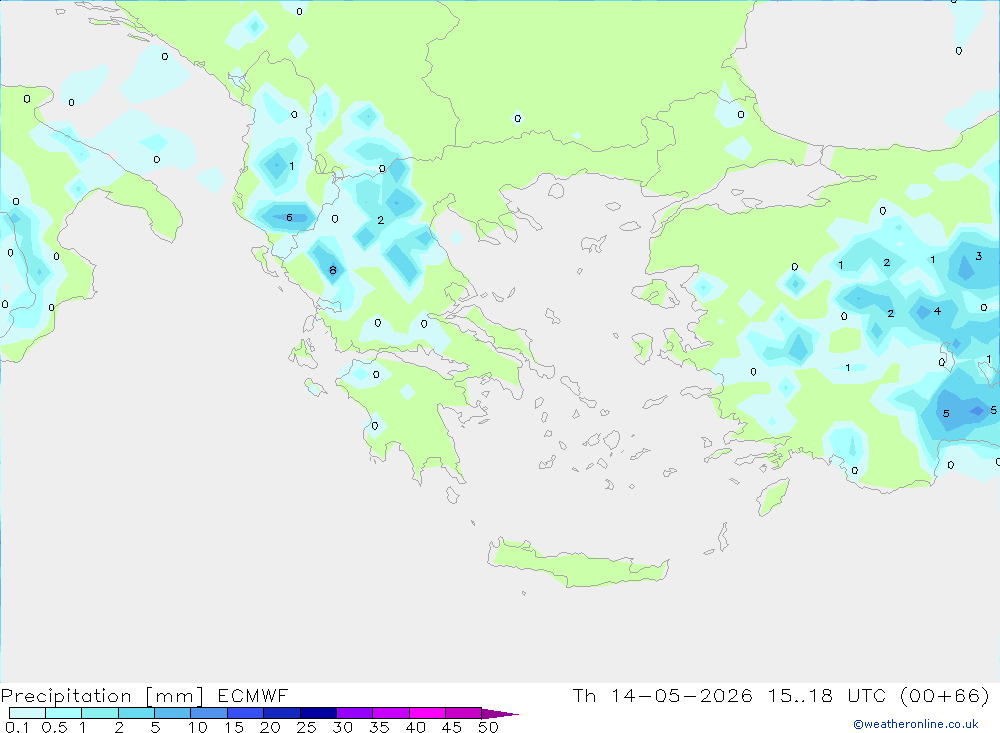This screenshot has width=1000, height=733.
Task: Click the '15..18 UTC' time range text
Action: point(829,696)
